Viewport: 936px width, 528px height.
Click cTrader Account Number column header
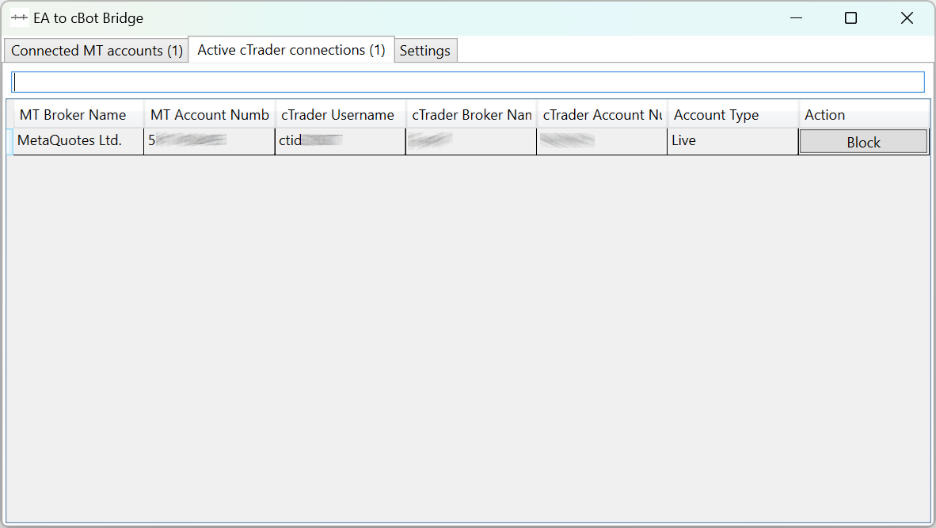(x=602, y=115)
